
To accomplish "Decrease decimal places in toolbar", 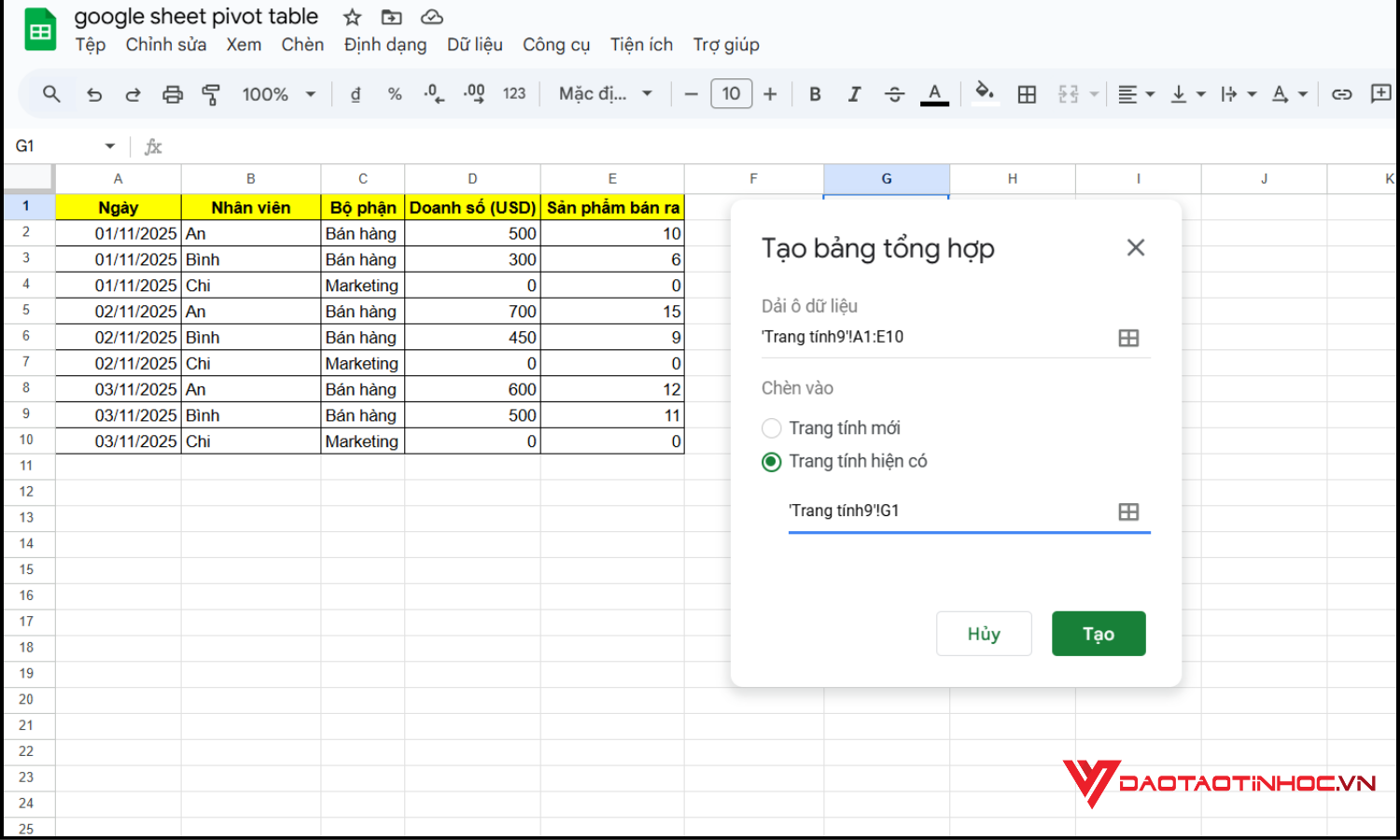I will coord(433,93).
